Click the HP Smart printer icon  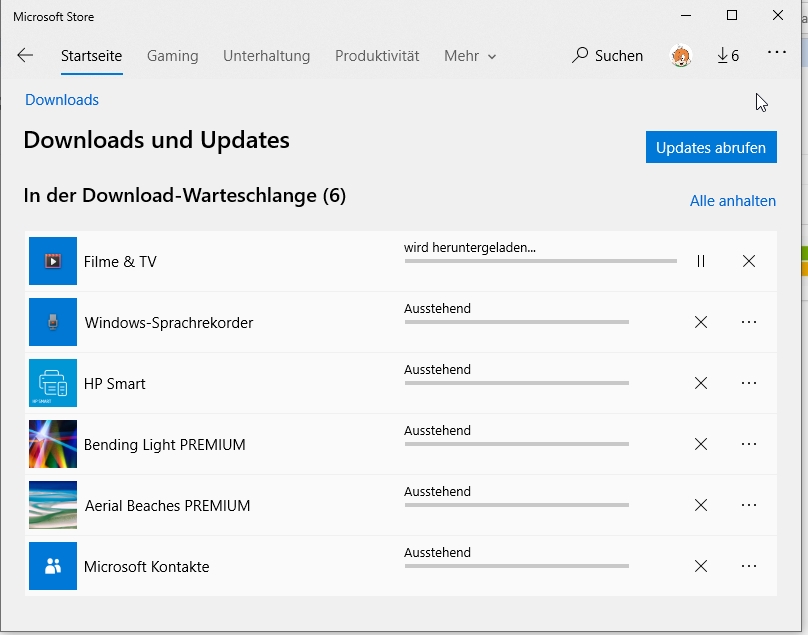coord(53,383)
